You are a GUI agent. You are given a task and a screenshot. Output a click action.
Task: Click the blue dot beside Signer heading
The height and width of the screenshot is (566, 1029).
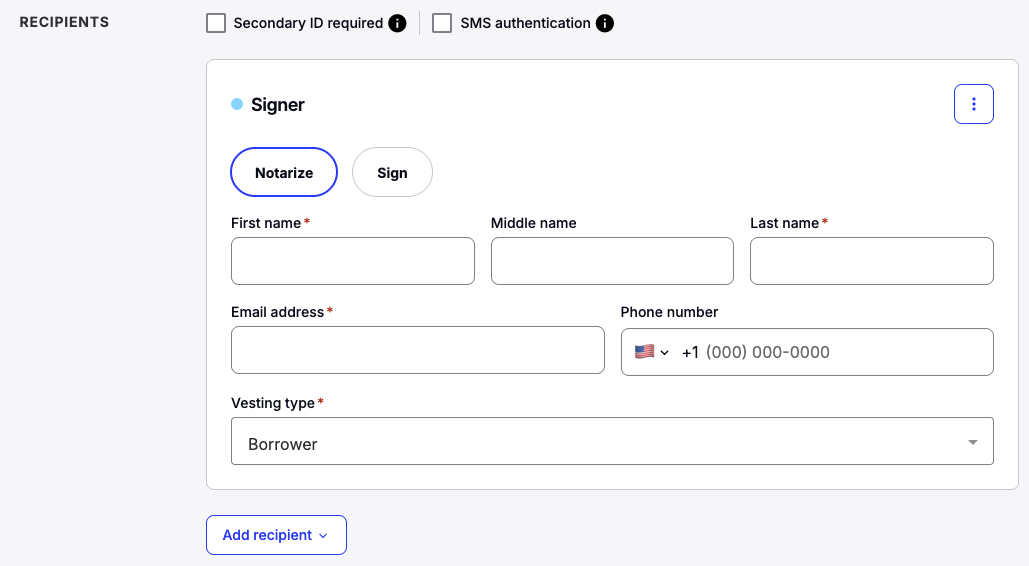point(237,104)
